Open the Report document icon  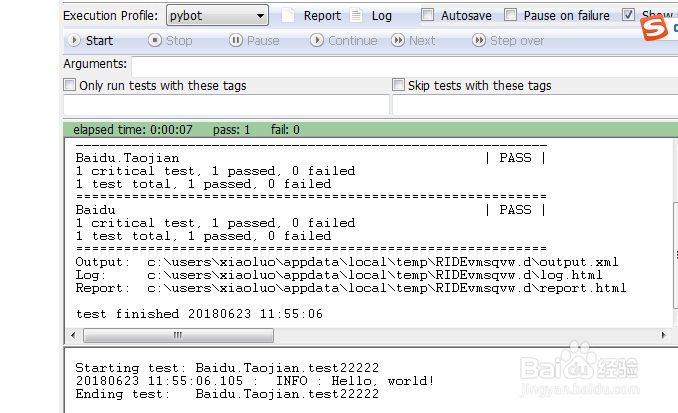[x=289, y=16]
